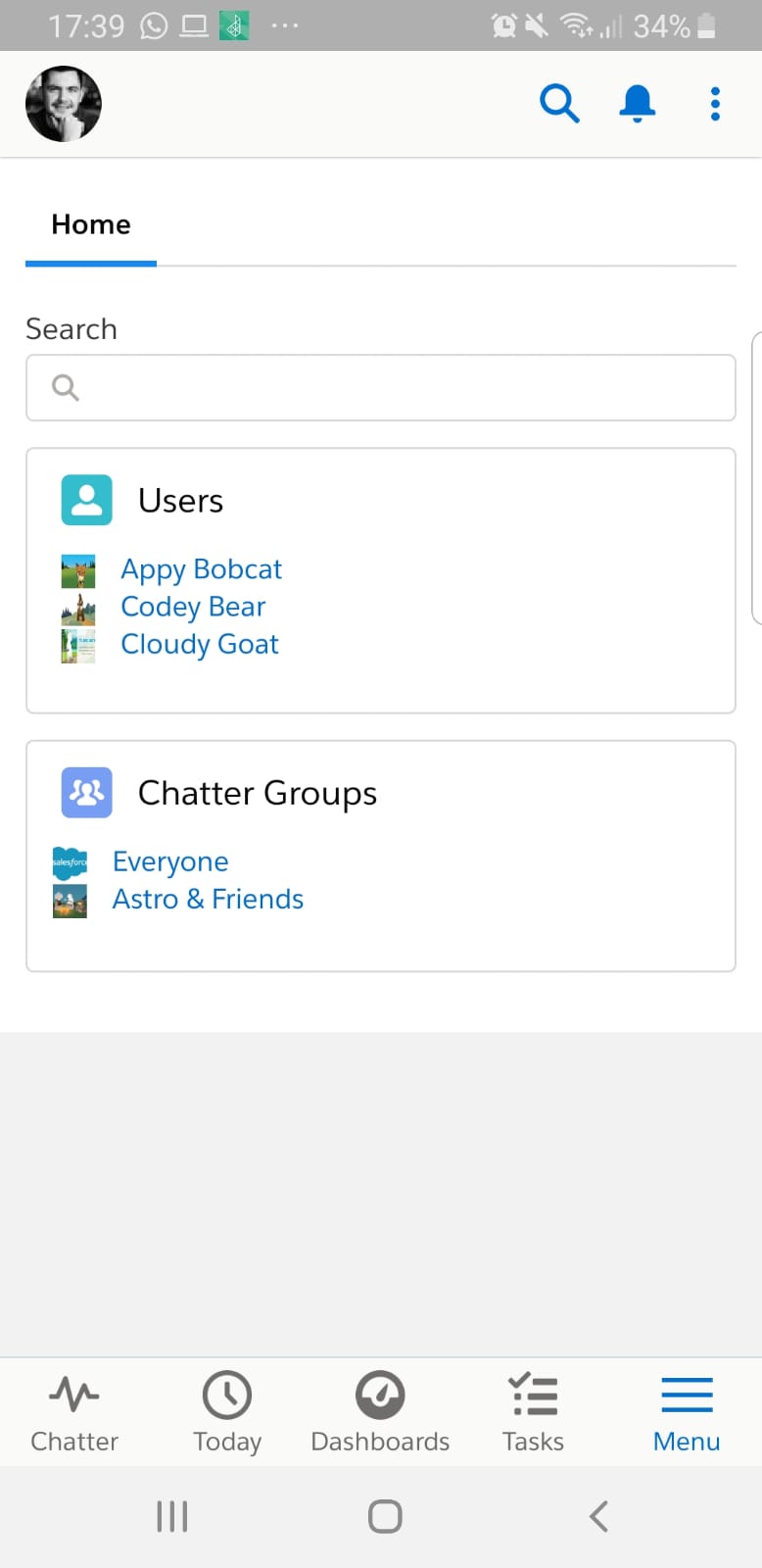Tap Appy Bobcat's profile thumbnail
The height and width of the screenshot is (1568, 762).
(78, 571)
